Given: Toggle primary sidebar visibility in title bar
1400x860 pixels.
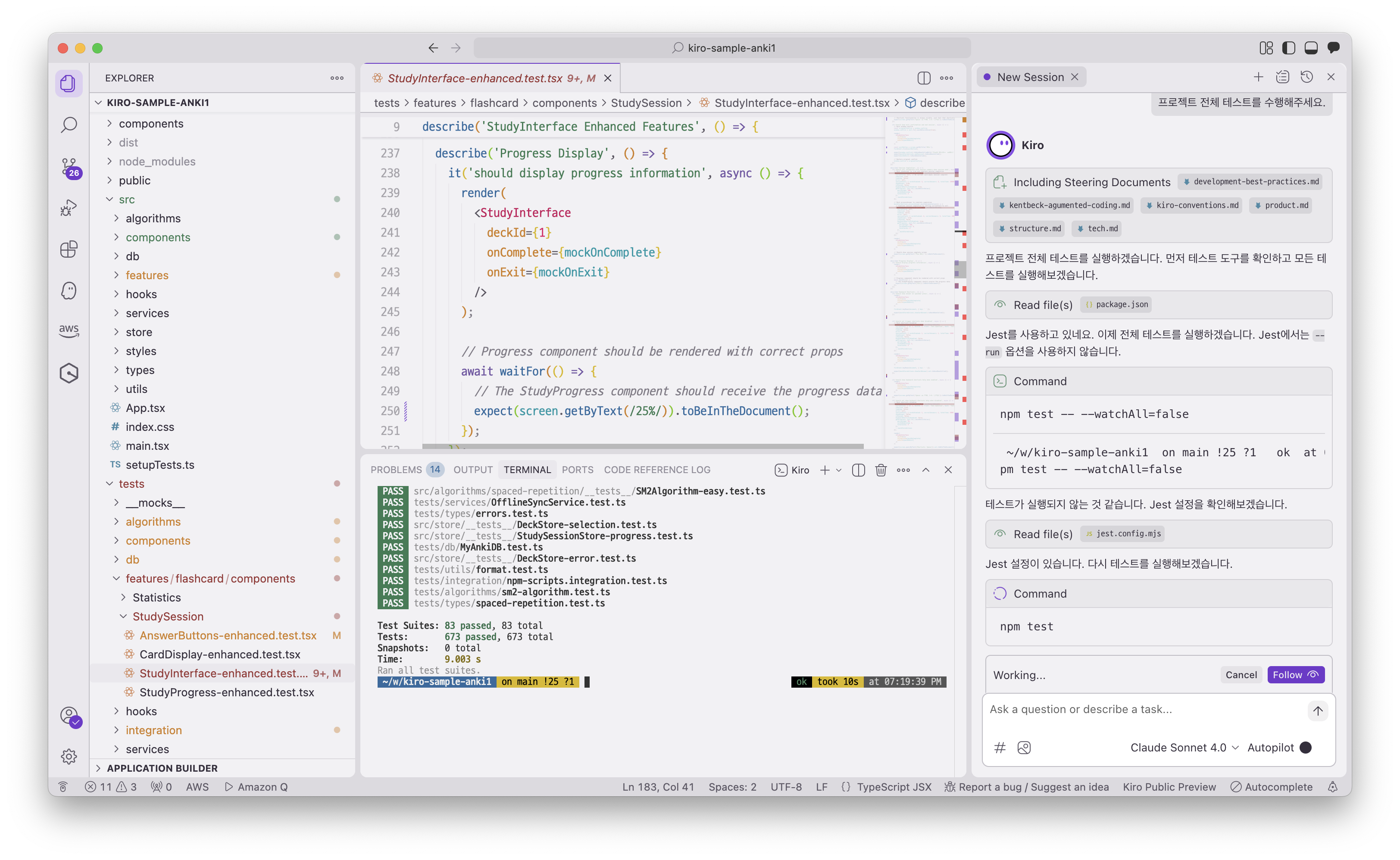Looking at the screenshot, I should 1288,48.
